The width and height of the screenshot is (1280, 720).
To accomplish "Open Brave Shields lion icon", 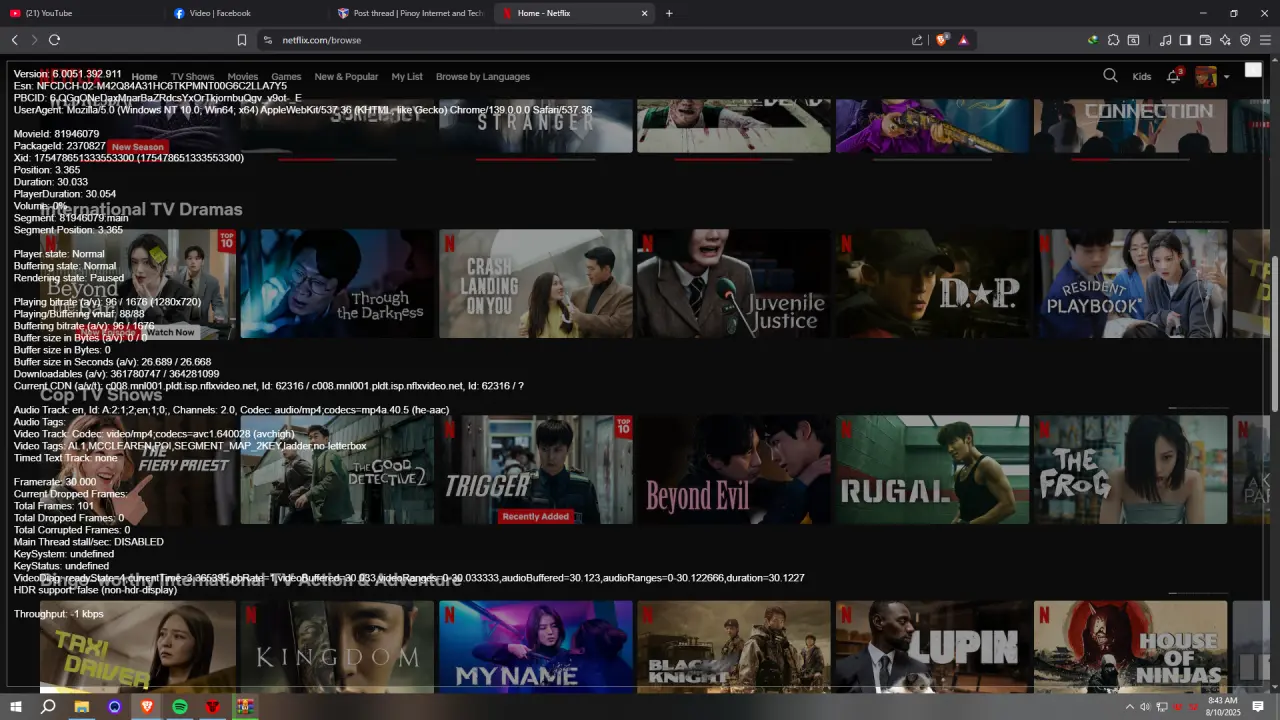I will [941, 40].
